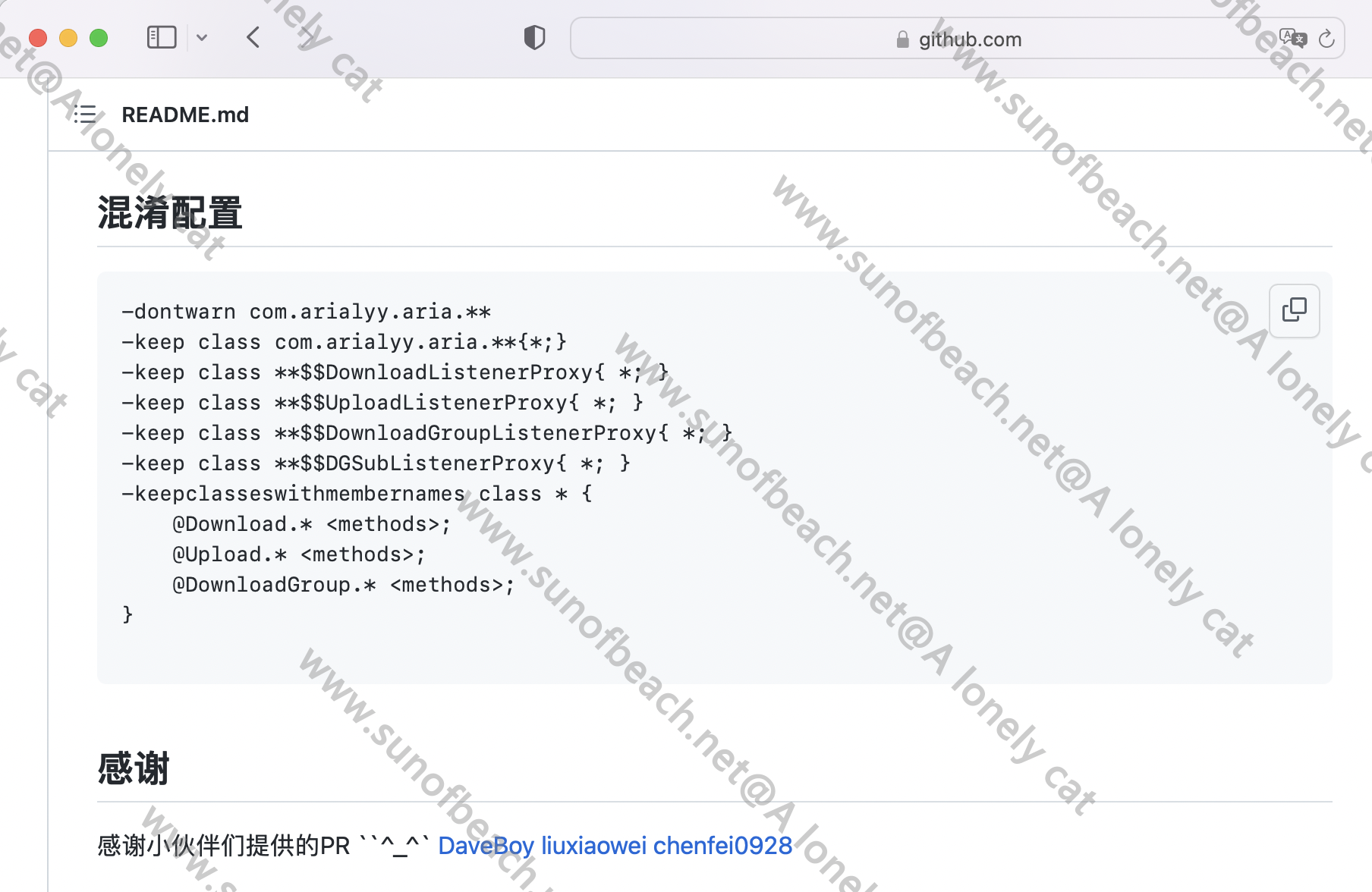Select the '感谢小伙伴们提供的PR' text
This screenshot has height=892, width=1372.
click(x=224, y=845)
